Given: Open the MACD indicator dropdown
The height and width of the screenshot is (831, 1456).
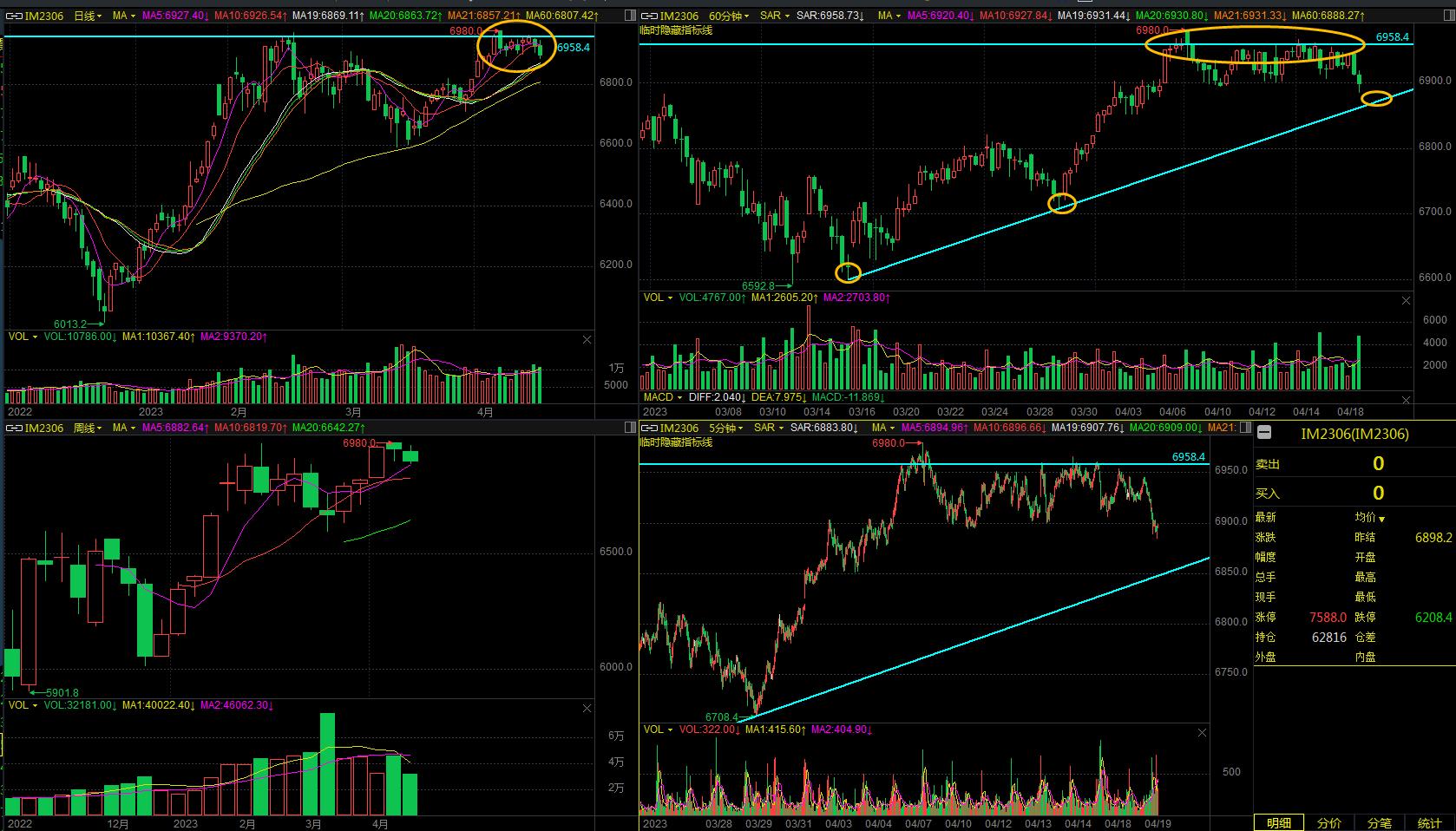Looking at the screenshot, I should (663, 397).
